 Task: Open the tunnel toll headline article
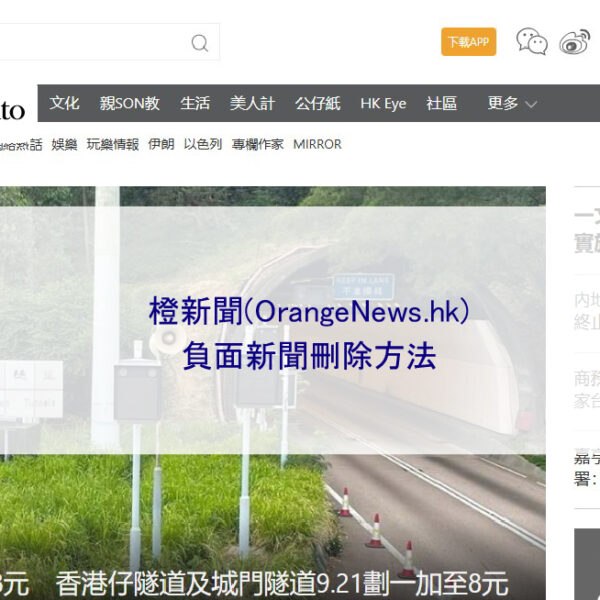(282, 583)
